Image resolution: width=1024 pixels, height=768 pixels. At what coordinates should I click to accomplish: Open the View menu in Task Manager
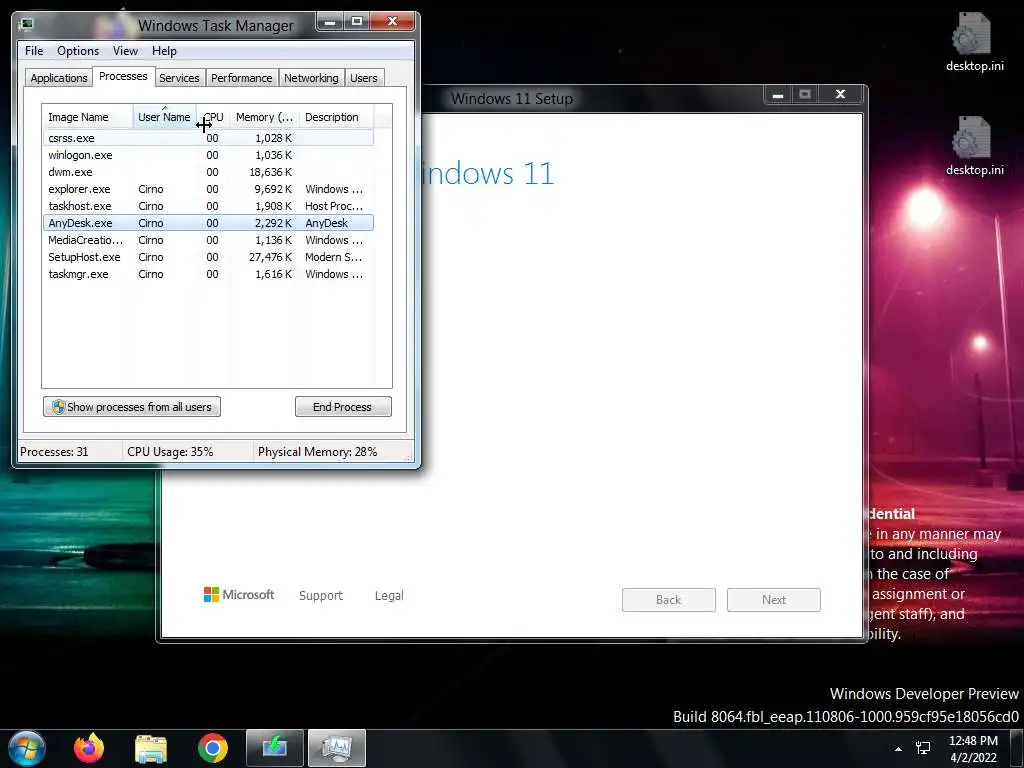coord(125,51)
